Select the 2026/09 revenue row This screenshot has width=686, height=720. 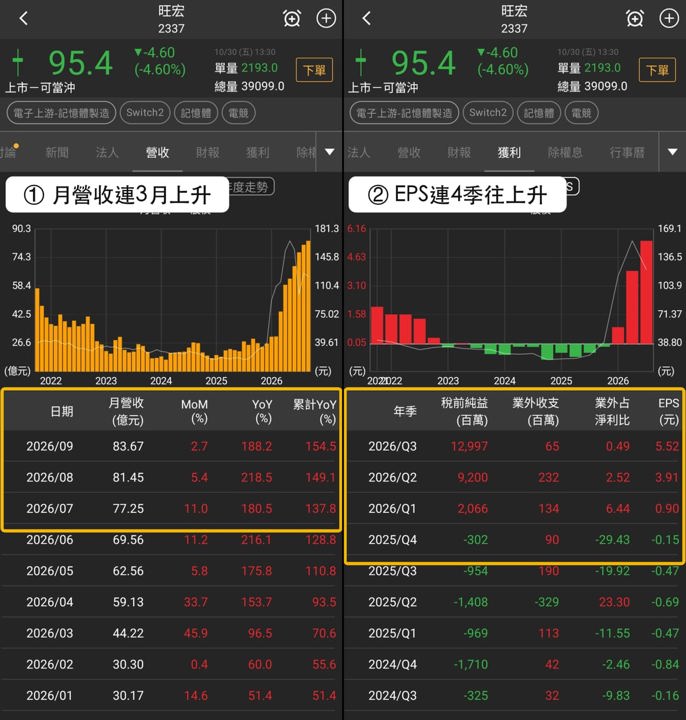click(171, 446)
